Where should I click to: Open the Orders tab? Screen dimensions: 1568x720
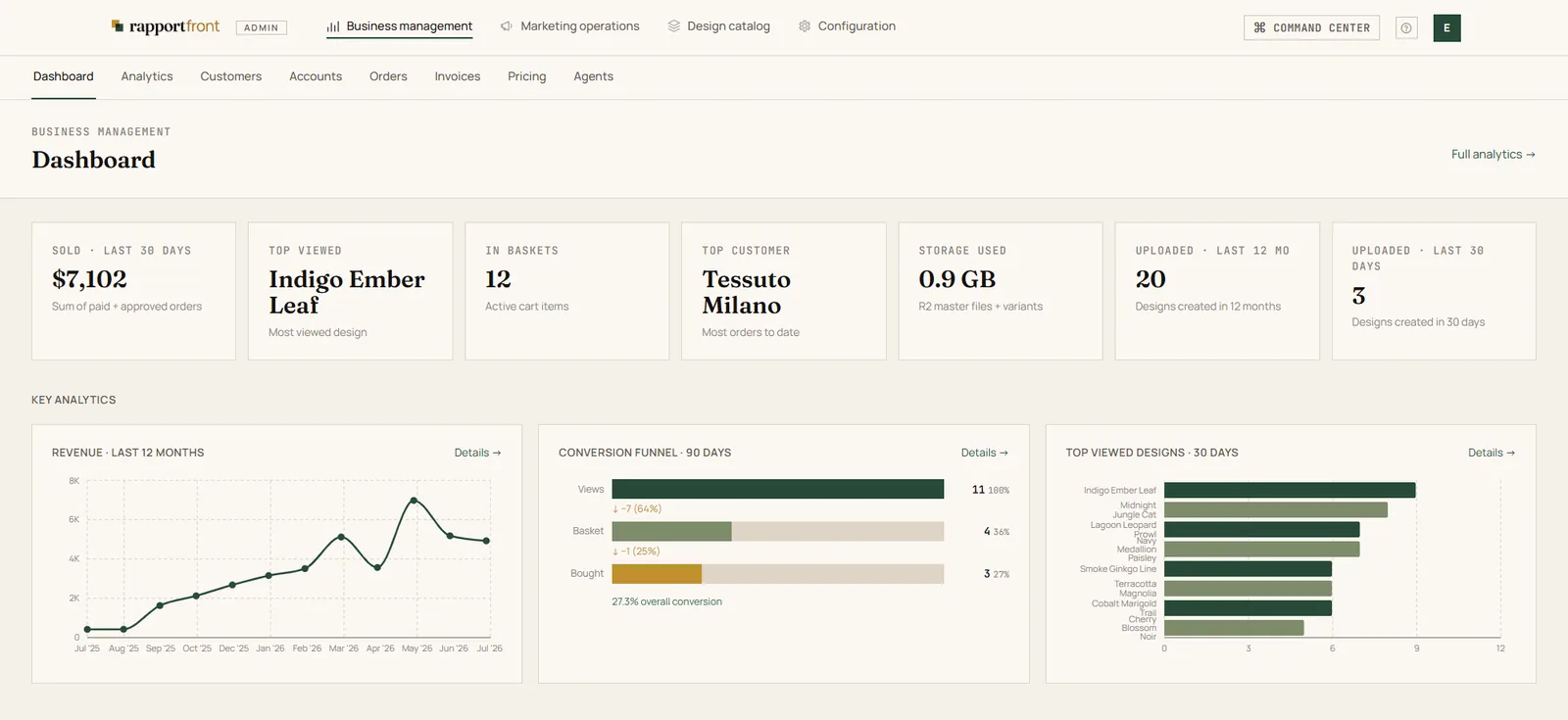[x=388, y=76]
